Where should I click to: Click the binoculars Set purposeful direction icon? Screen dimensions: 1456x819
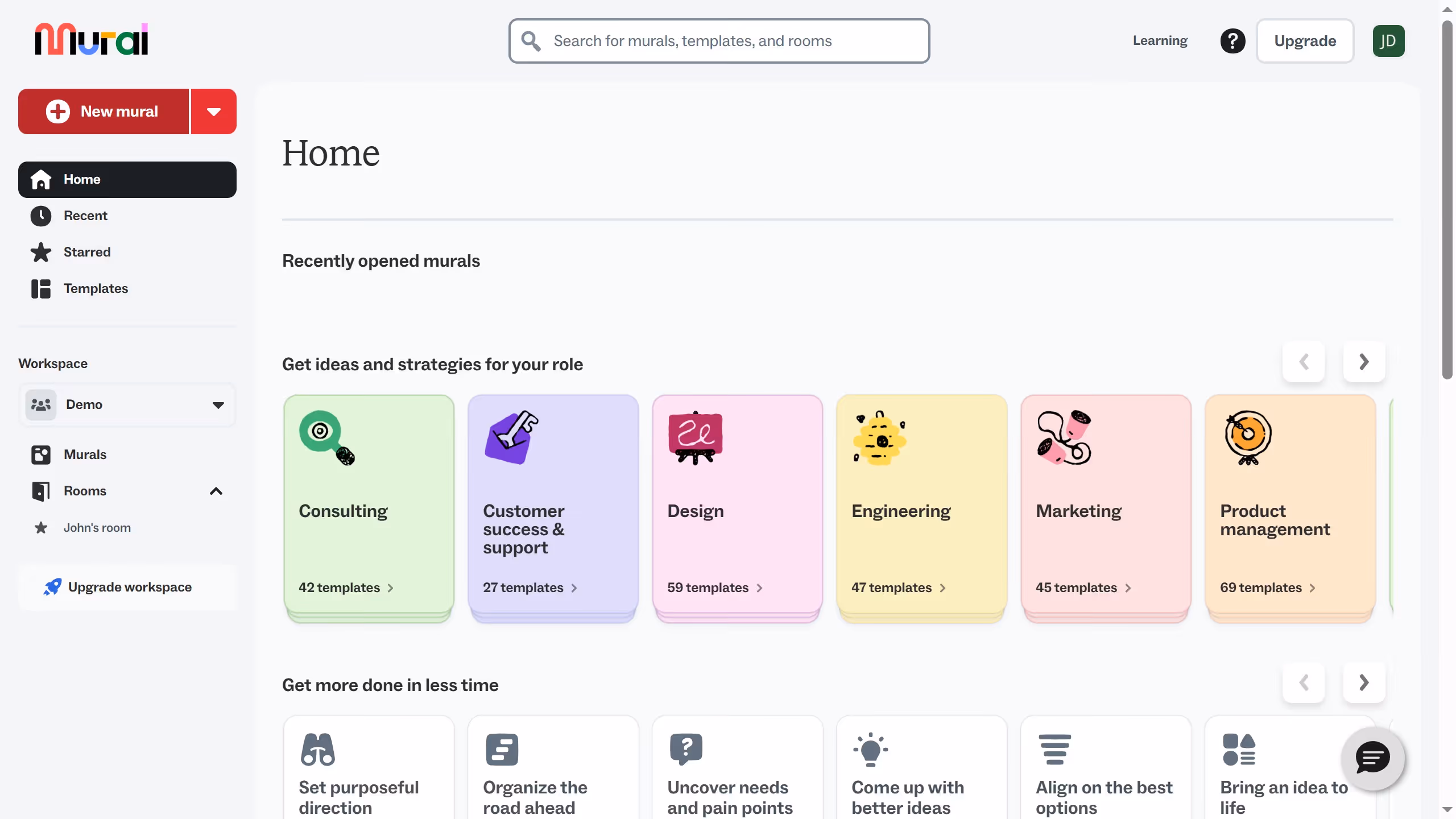(x=317, y=749)
